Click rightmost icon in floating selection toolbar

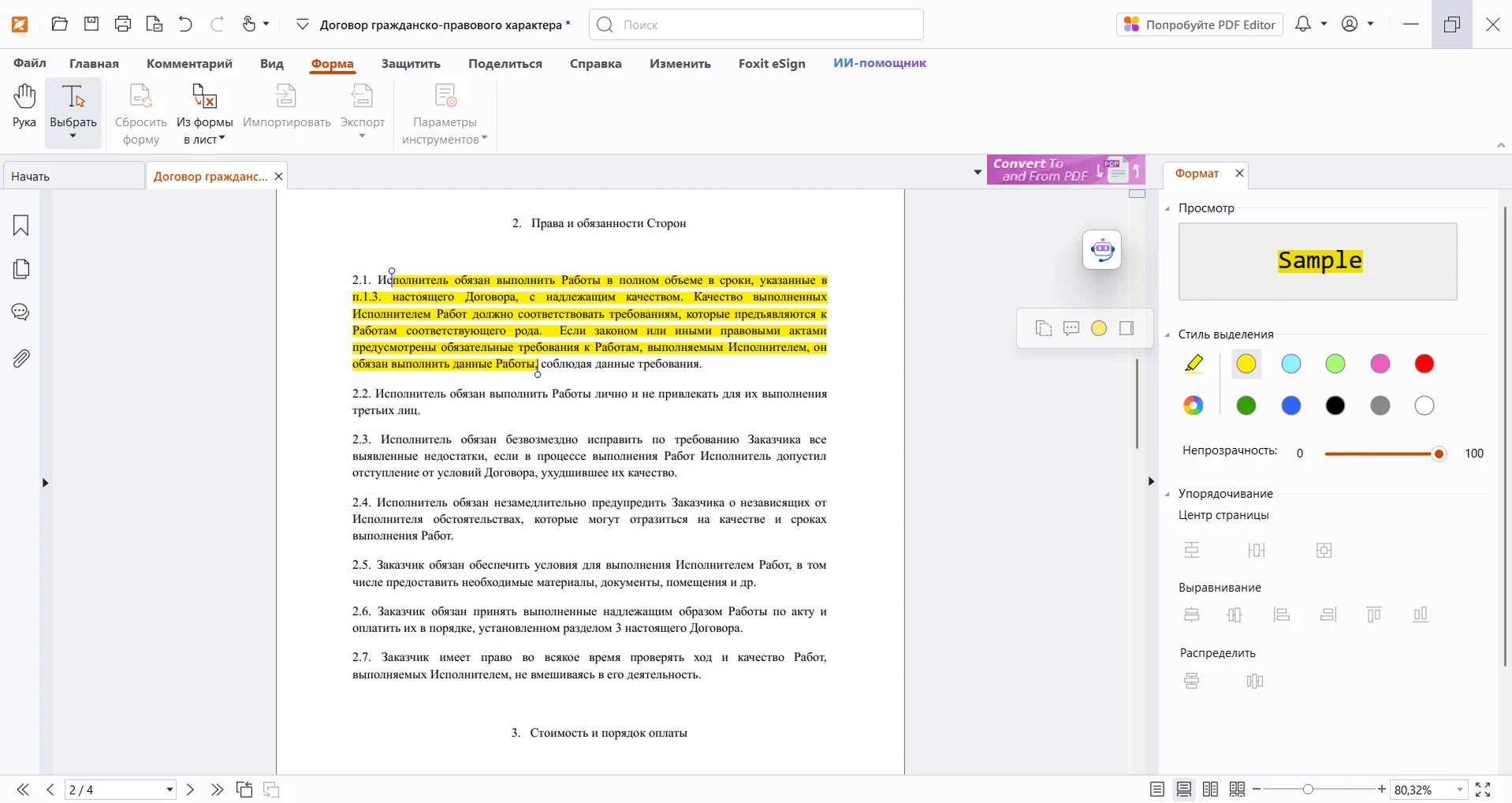point(1127,328)
